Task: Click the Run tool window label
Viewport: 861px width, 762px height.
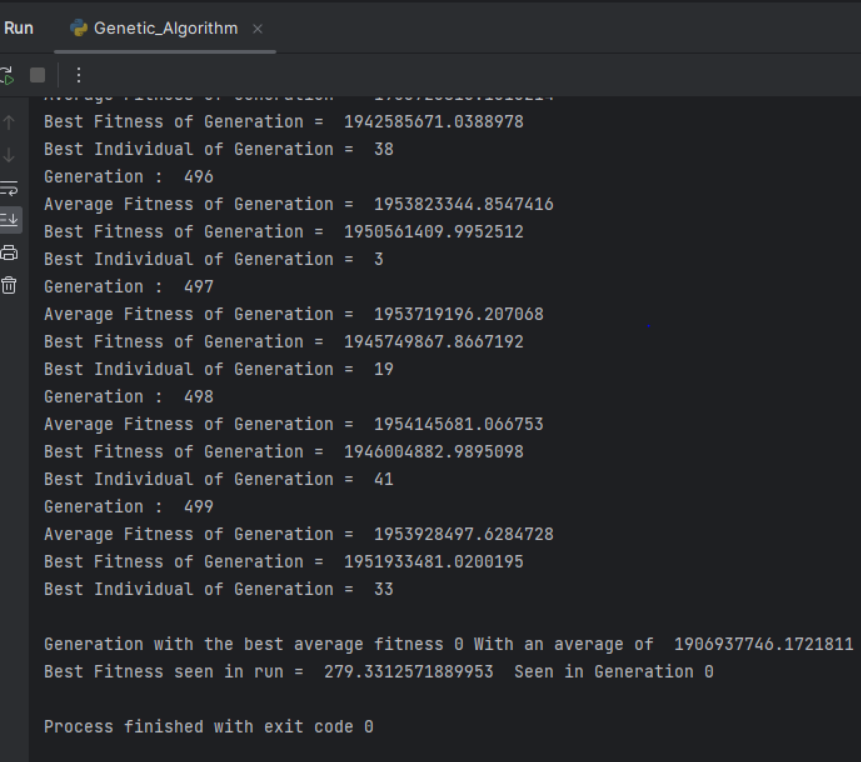Action: point(18,28)
